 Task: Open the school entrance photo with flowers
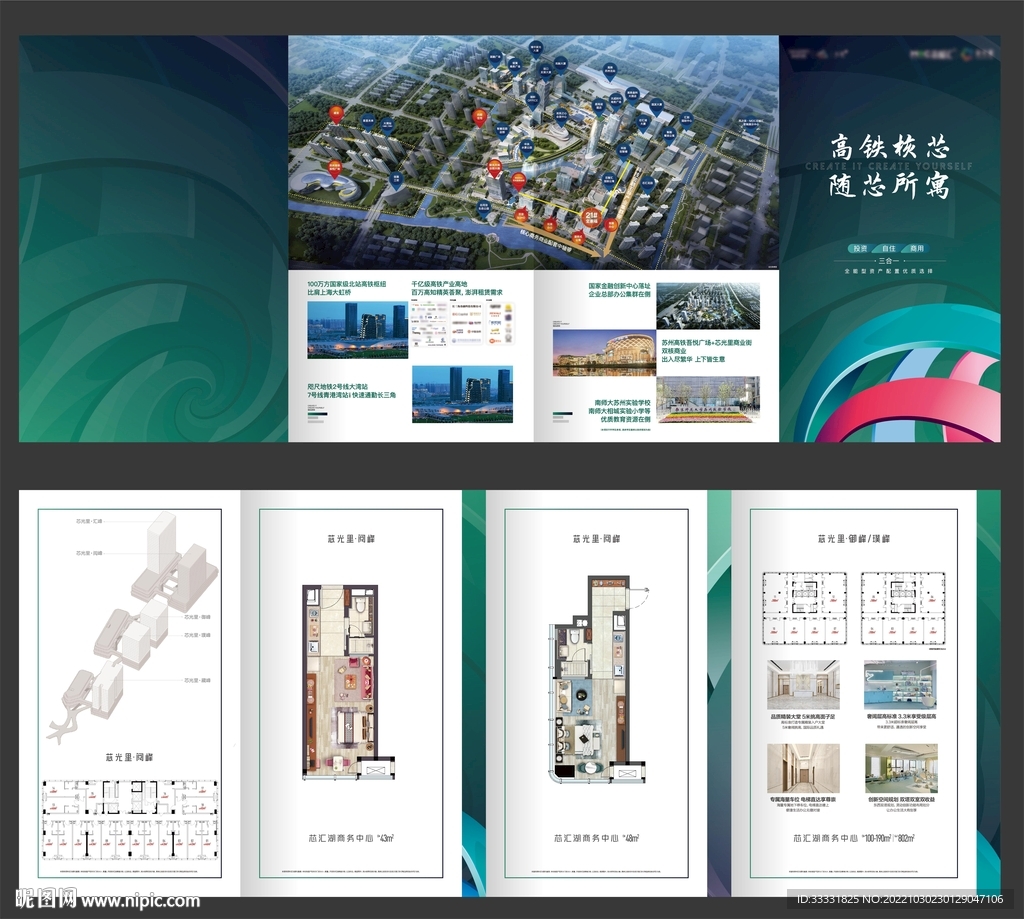(x=708, y=399)
